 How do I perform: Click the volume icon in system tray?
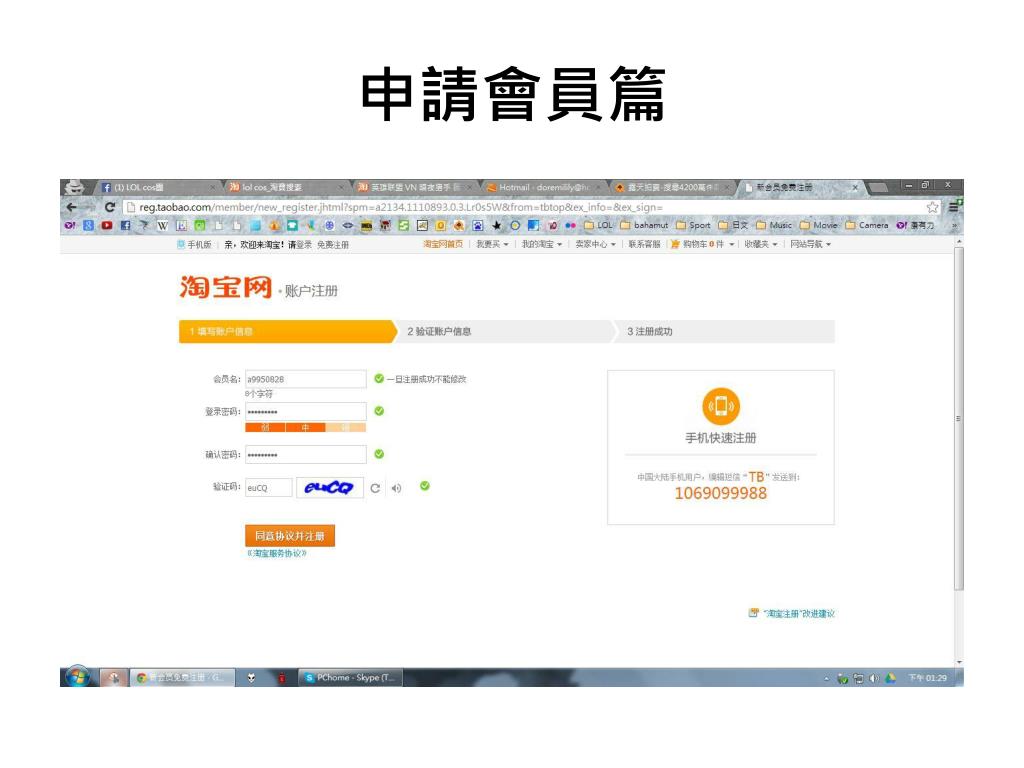874,679
